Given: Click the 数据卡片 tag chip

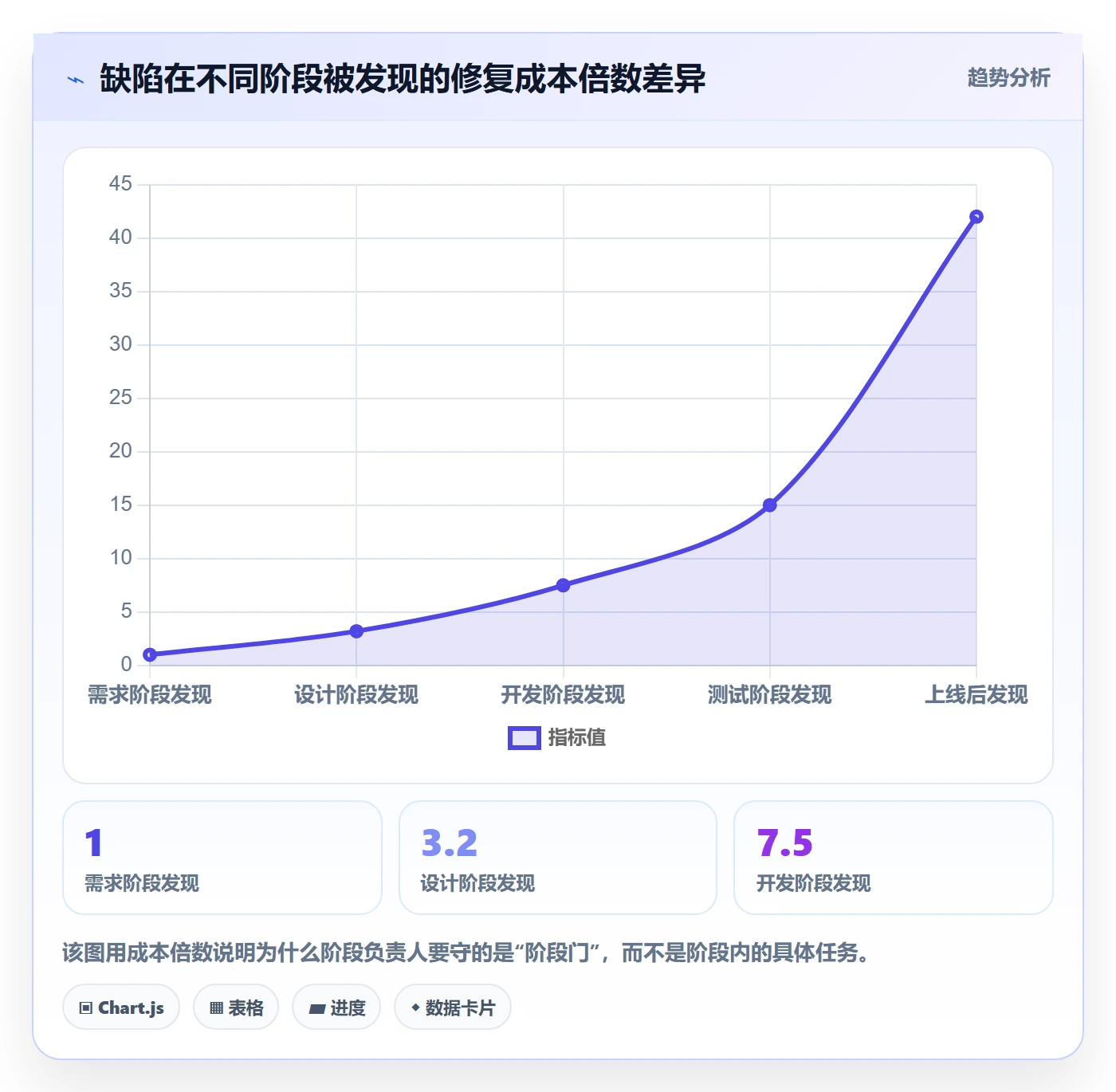Looking at the screenshot, I should tap(453, 1008).
